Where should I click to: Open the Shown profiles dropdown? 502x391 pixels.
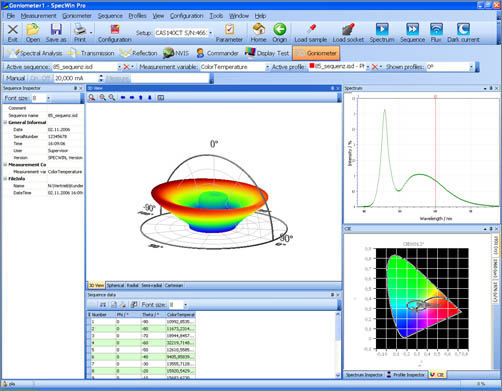pyautogui.click(x=471, y=67)
